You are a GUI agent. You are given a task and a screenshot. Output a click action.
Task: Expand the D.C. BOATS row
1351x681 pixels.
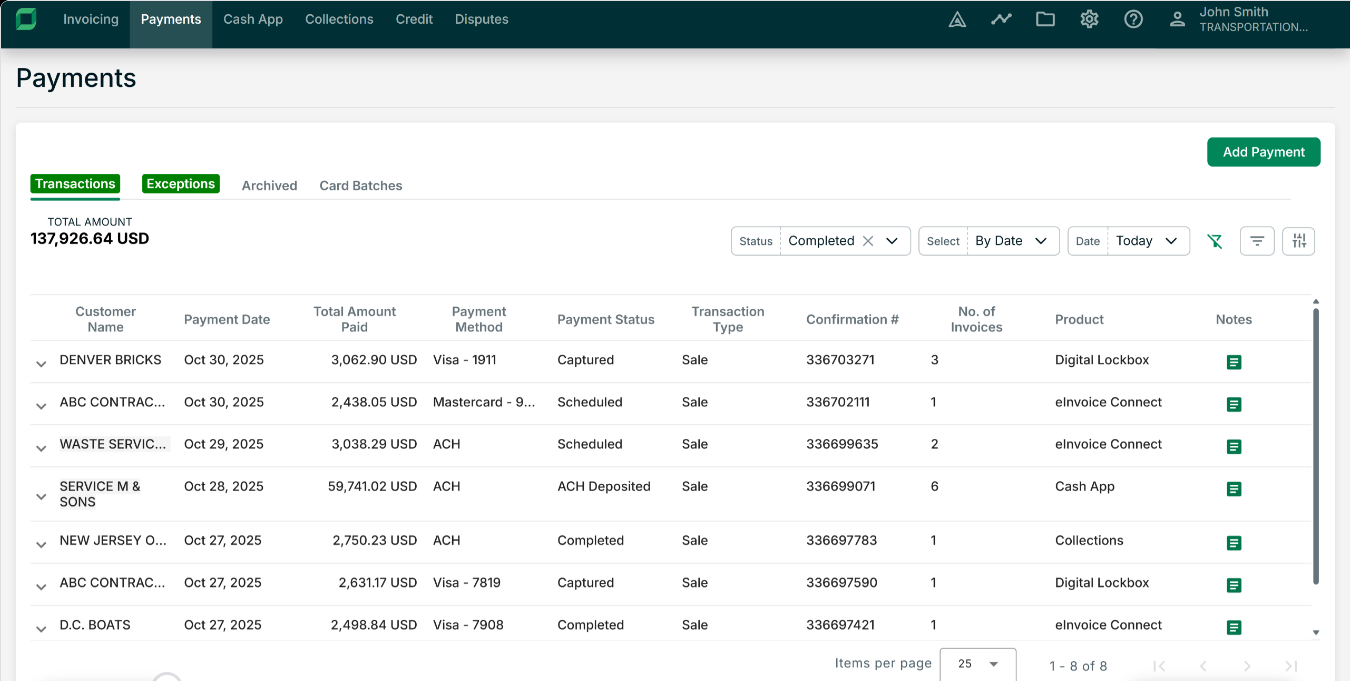coord(41,629)
